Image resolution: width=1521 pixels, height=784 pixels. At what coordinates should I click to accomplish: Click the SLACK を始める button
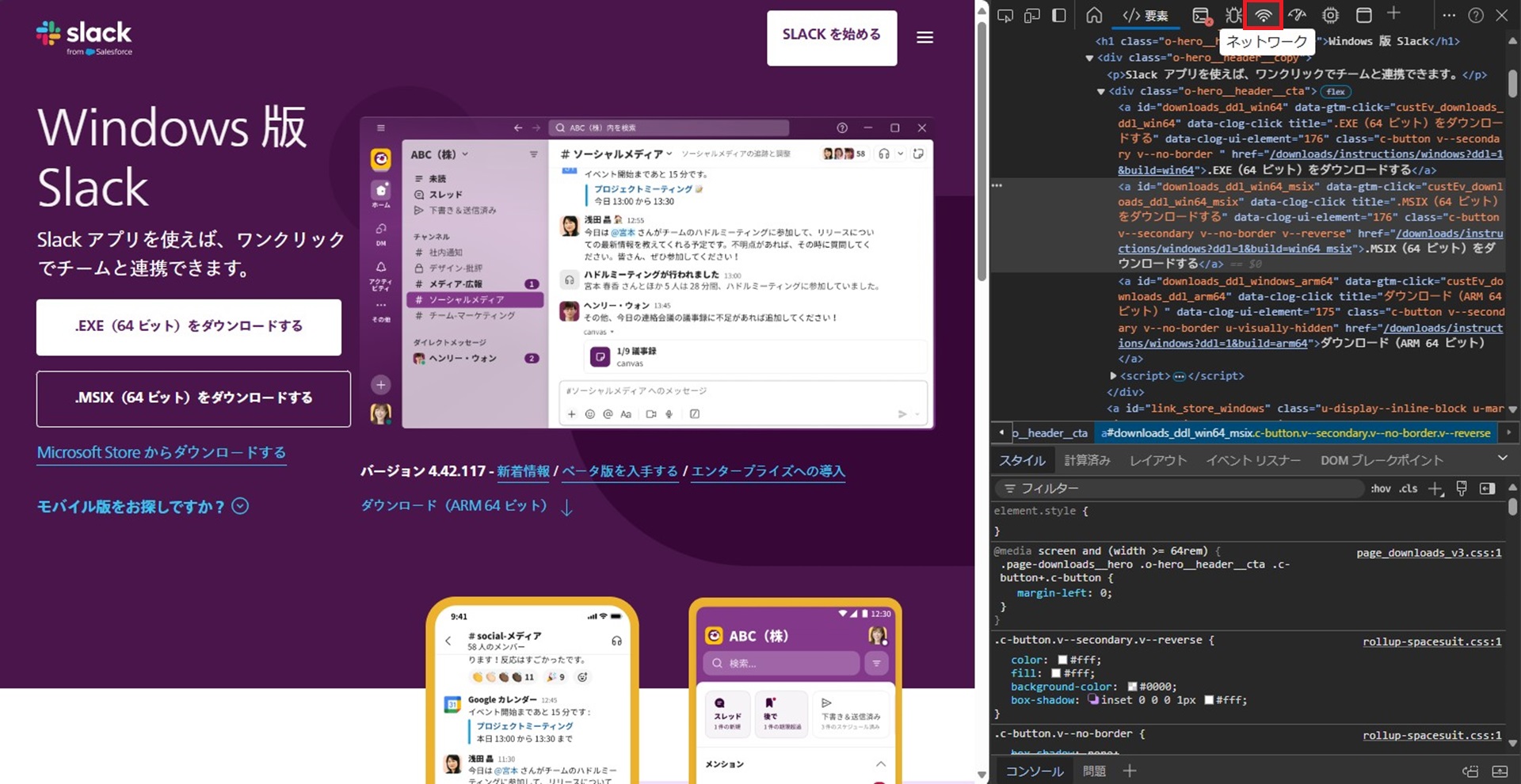click(832, 38)
